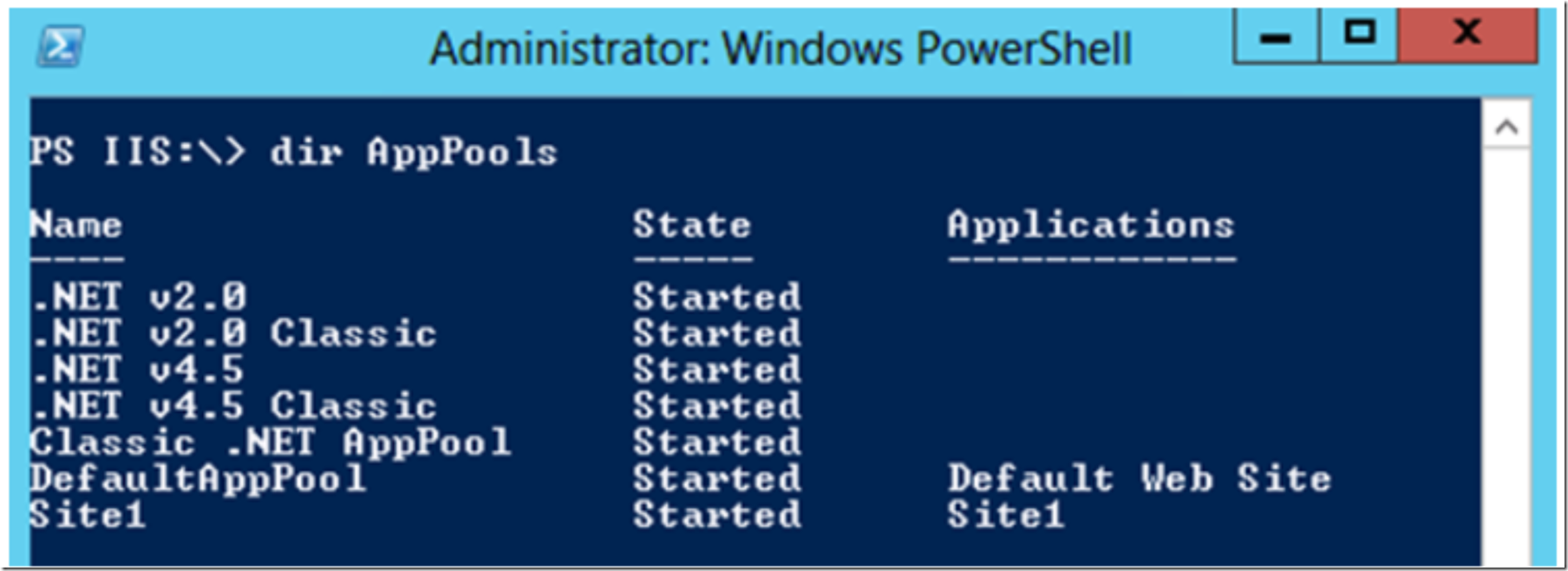
Task: Click the '.NET v4.5' pool name
Action: 138,371
